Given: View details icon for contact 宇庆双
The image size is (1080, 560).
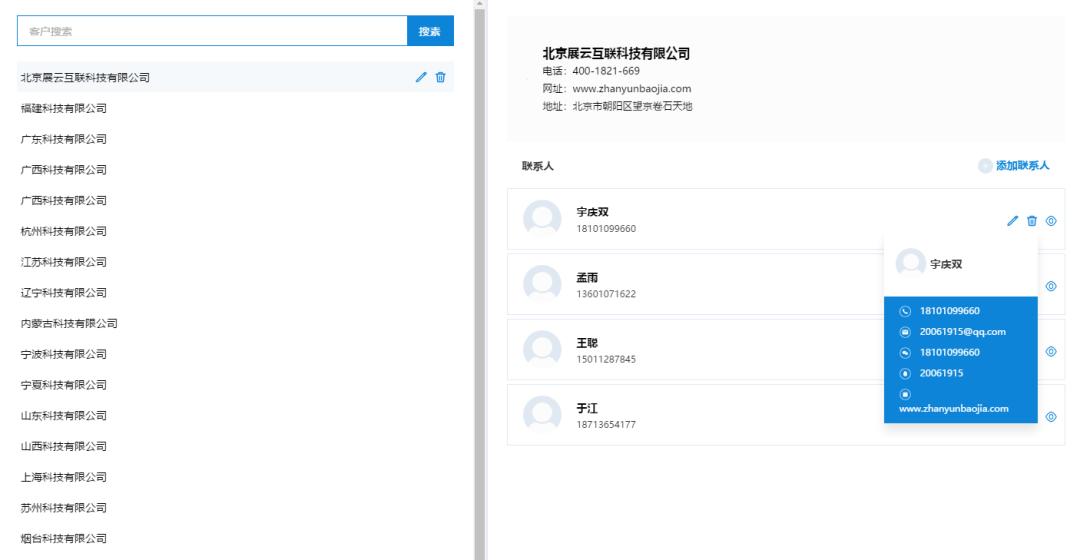Looking at the screenshot, I should 1051,221.
